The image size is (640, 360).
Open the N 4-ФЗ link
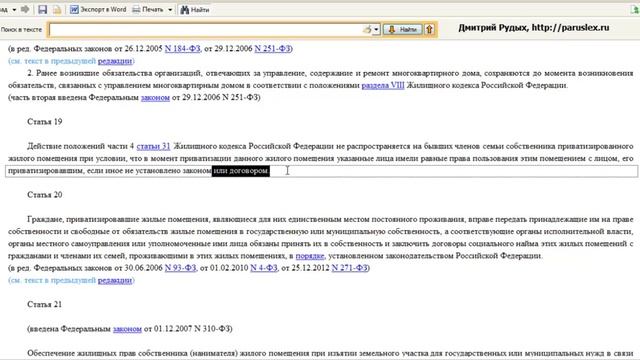[x=264, y=268]
